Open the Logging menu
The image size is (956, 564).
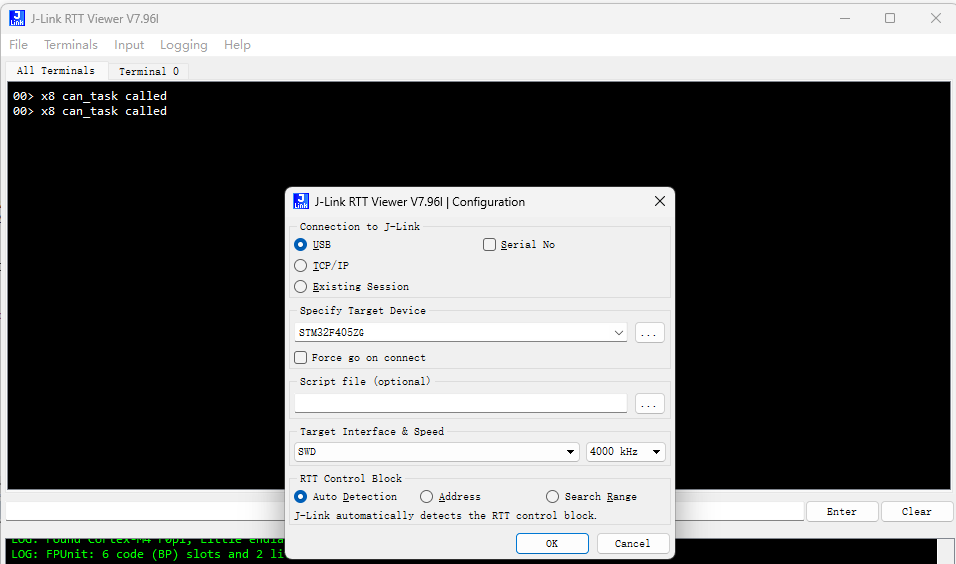point(184,45)
